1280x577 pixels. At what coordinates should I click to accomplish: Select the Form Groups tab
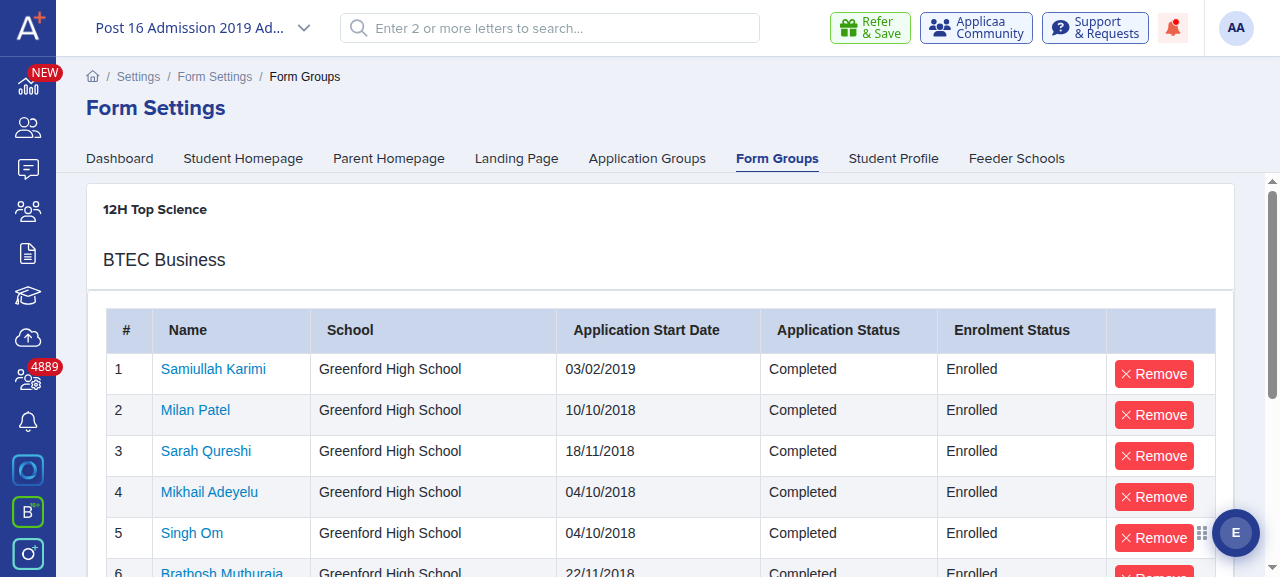[x=777, y=158]
